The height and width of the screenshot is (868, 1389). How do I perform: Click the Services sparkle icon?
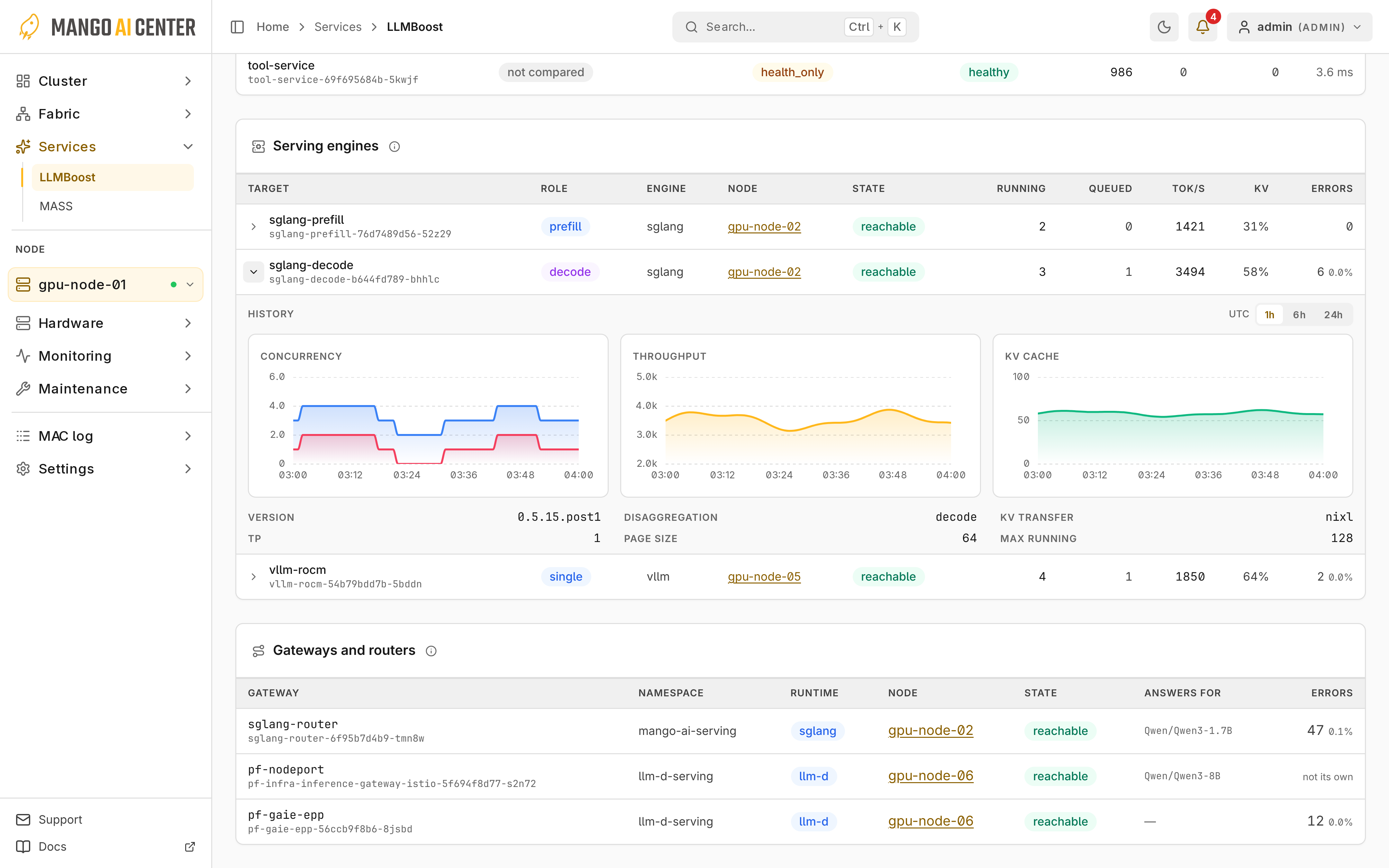(x=23, y=146)
